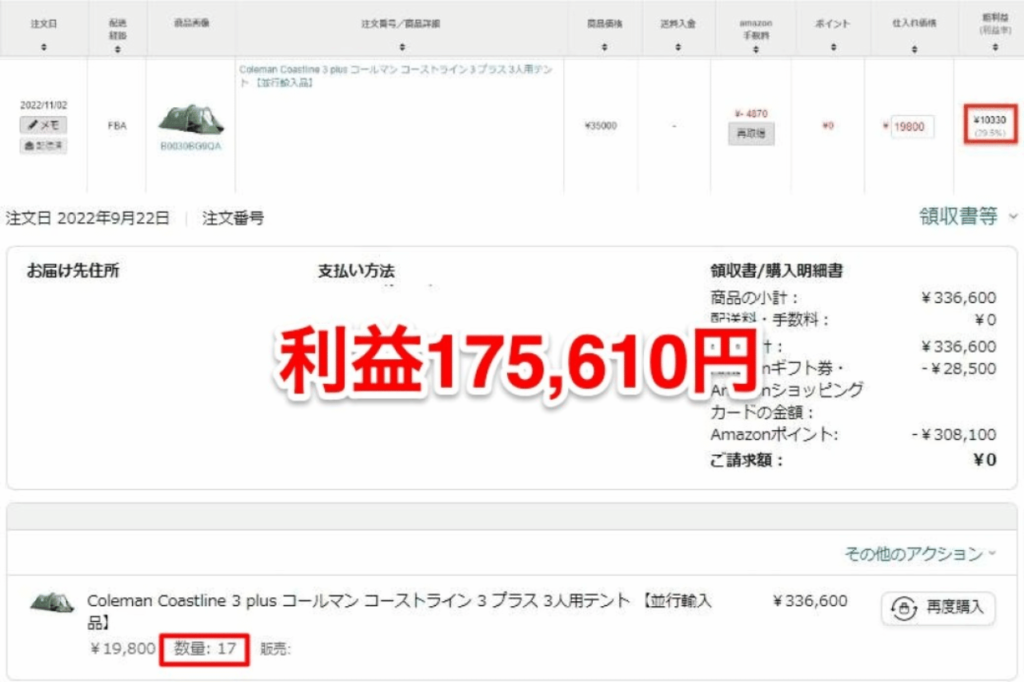Select 商品の小計 amount ¥336,600
The image size is (1024, 682).
[959, 298]
